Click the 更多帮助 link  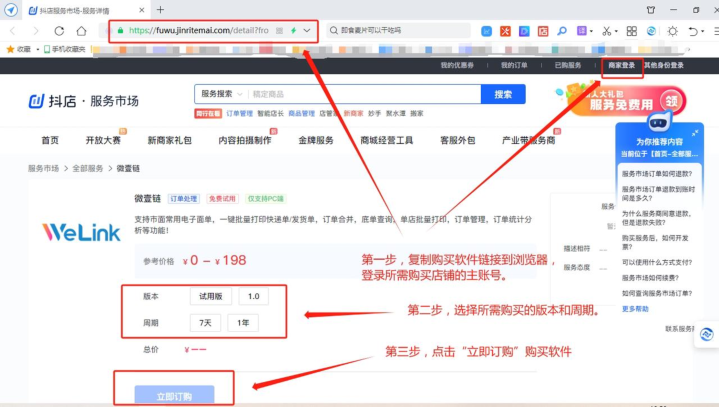635,309
